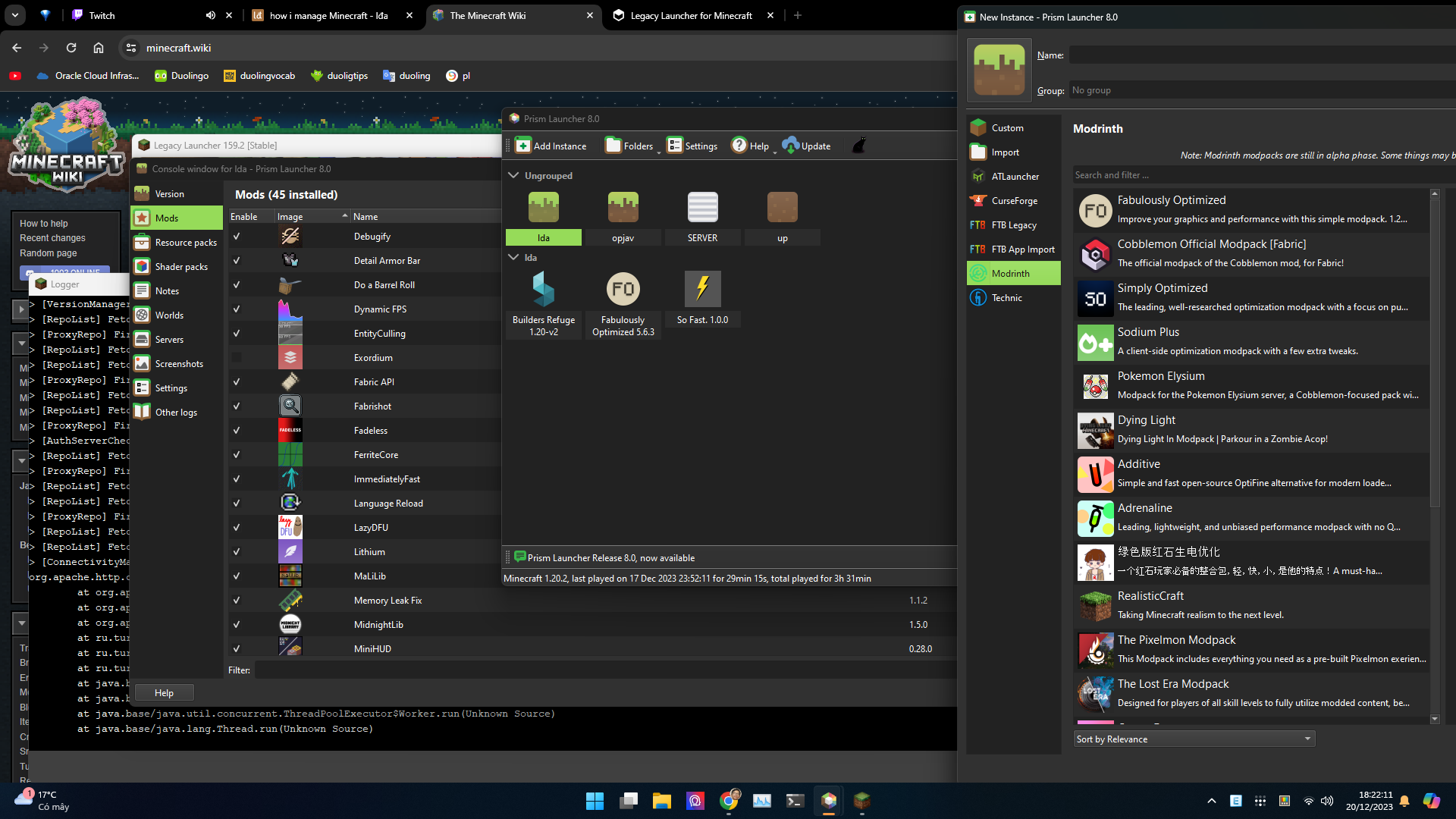Open Simply Optimized modpack entry
1456x819 pixels.
(1252, 298)
